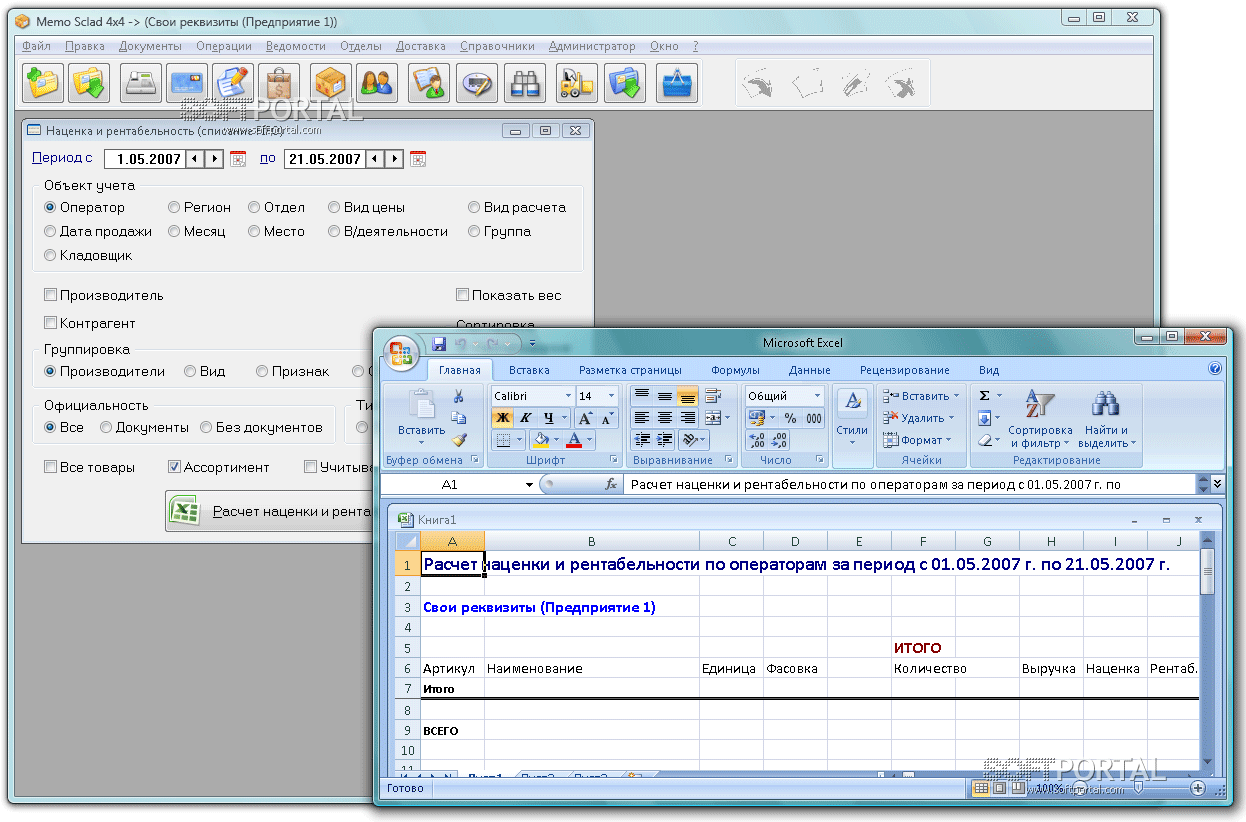Switch to the Формулы ribbon tab
1246x822 pixels.
735,370
